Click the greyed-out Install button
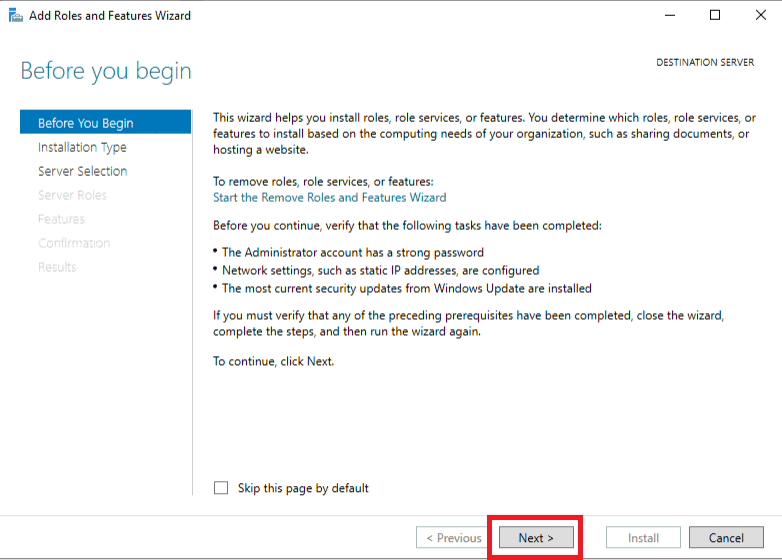 pyautogui.click(x=643, y=538)
